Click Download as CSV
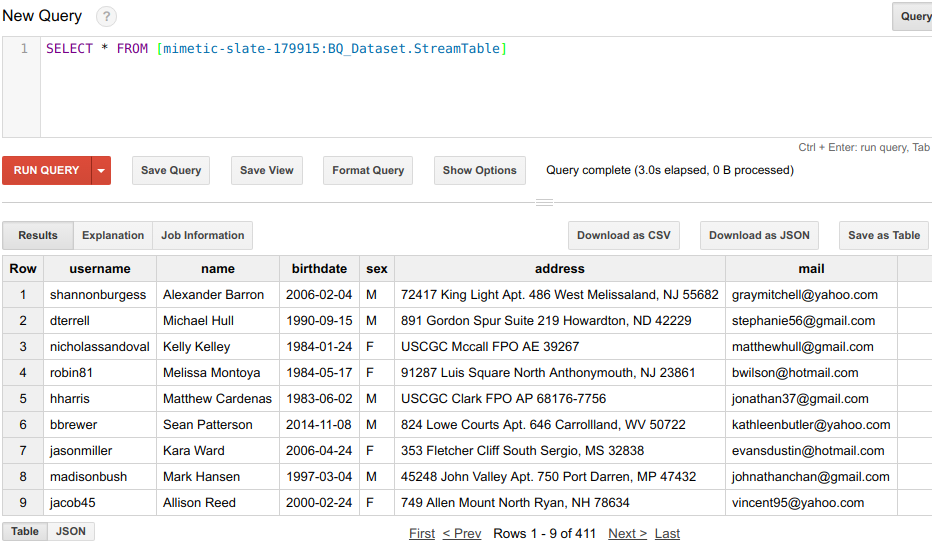932x548 pixels. point(624,235)
